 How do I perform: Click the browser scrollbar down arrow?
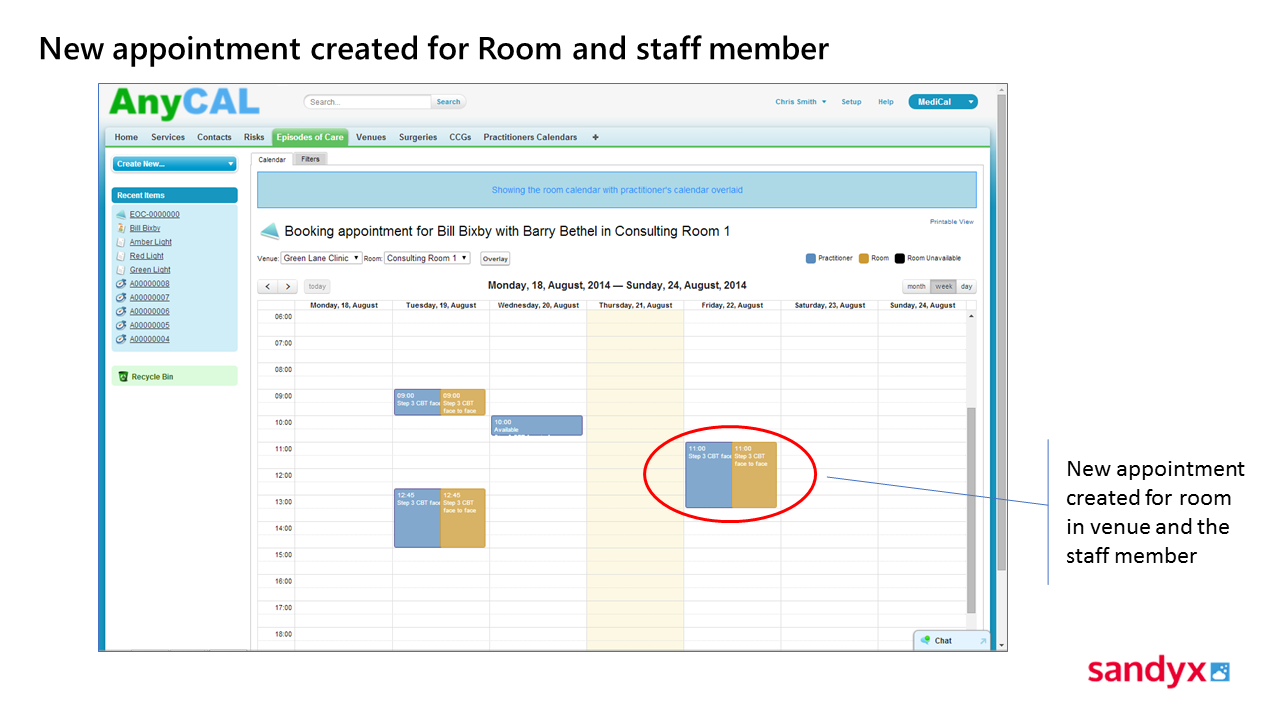(1002, 645)
